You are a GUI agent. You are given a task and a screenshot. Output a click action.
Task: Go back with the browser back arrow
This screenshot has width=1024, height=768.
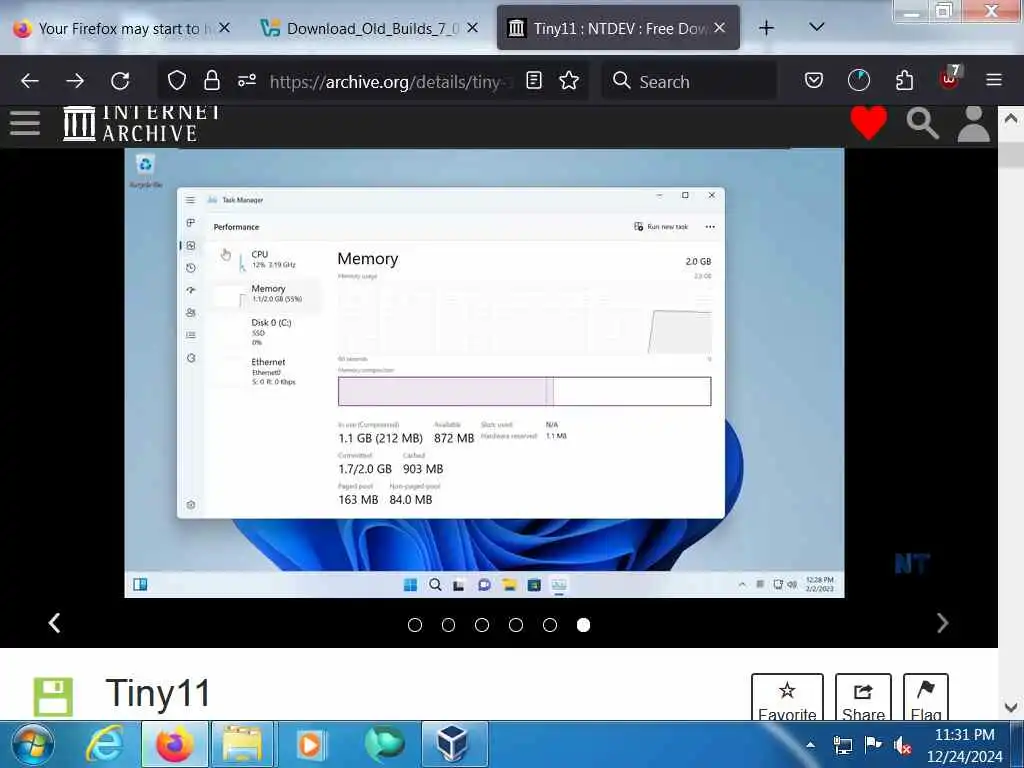point(30,81)
